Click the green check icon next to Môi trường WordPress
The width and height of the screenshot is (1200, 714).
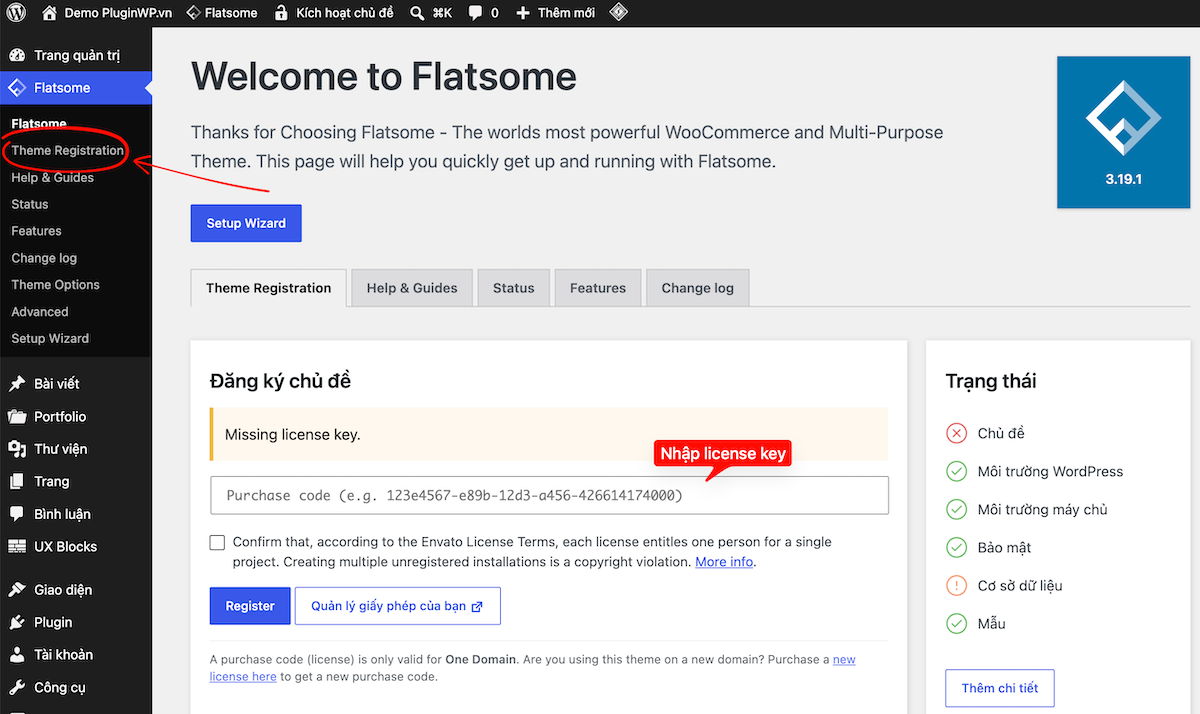(957, 471)
